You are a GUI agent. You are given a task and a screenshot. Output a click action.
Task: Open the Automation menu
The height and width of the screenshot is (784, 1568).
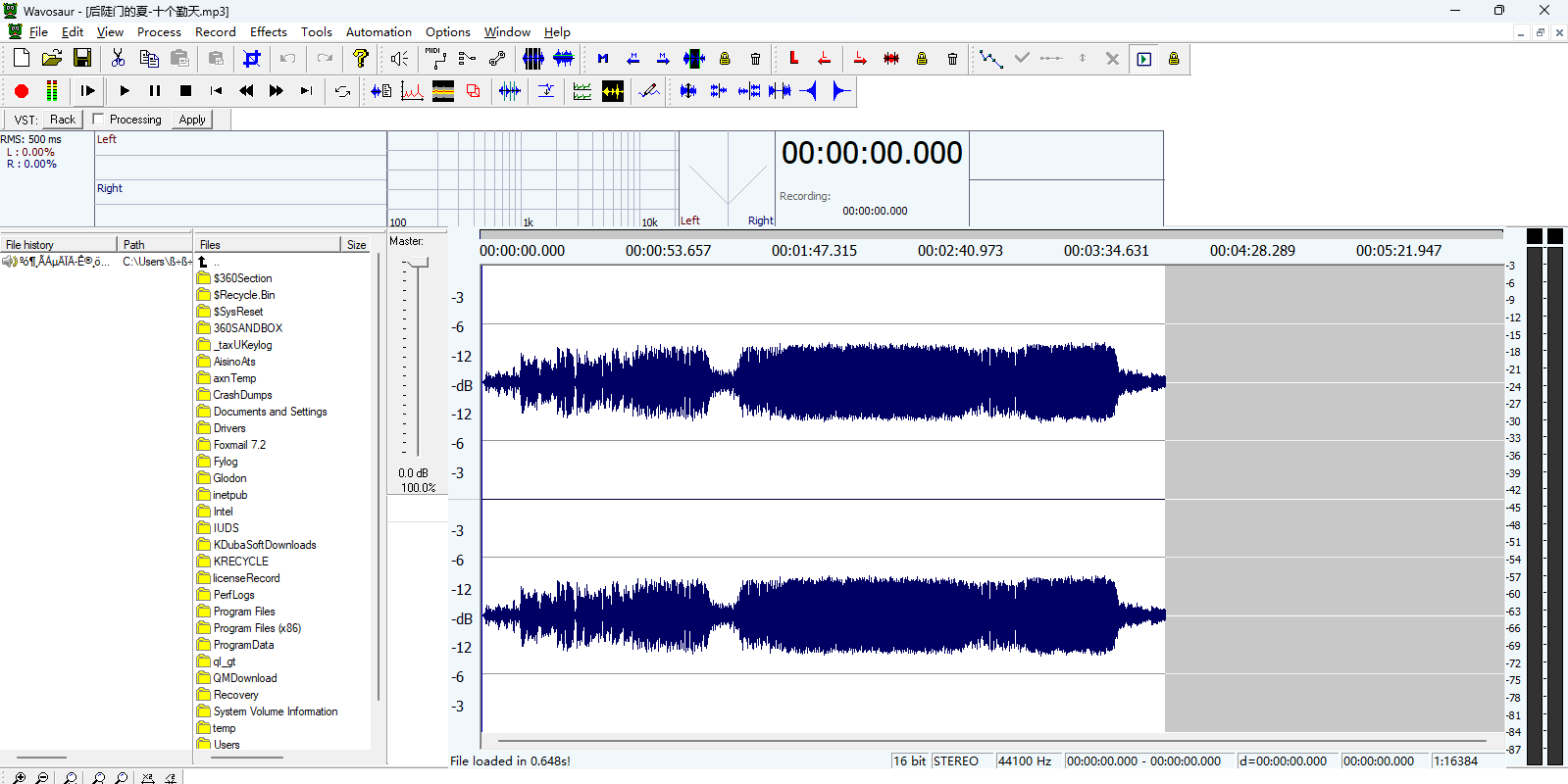[379, 32]
